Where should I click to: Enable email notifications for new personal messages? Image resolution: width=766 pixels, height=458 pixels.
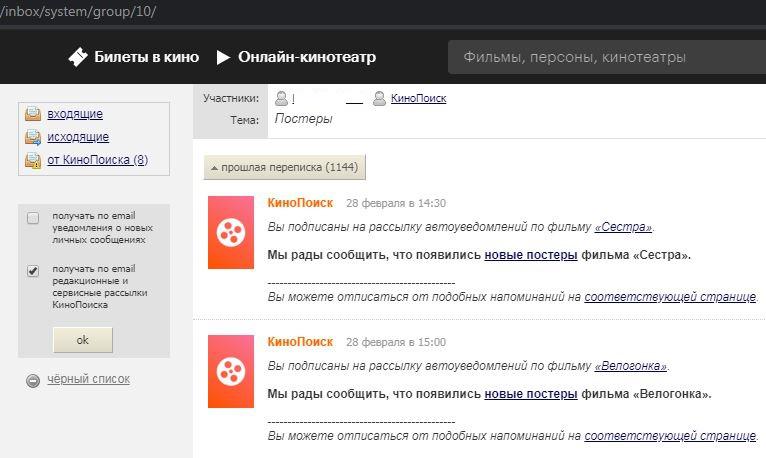(x=33, y=218)
